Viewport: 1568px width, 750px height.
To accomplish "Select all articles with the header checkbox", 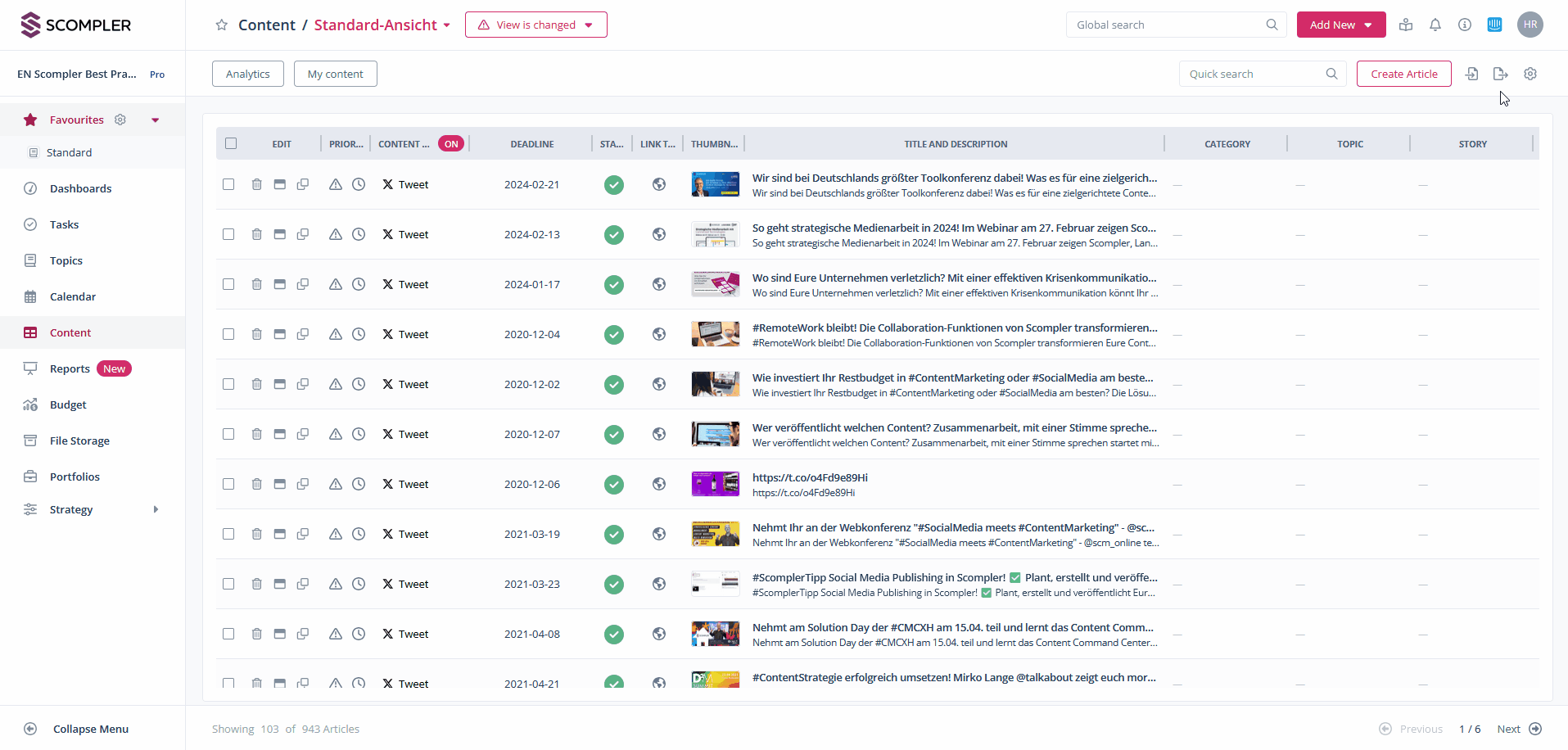I will (x=231, y=143).
